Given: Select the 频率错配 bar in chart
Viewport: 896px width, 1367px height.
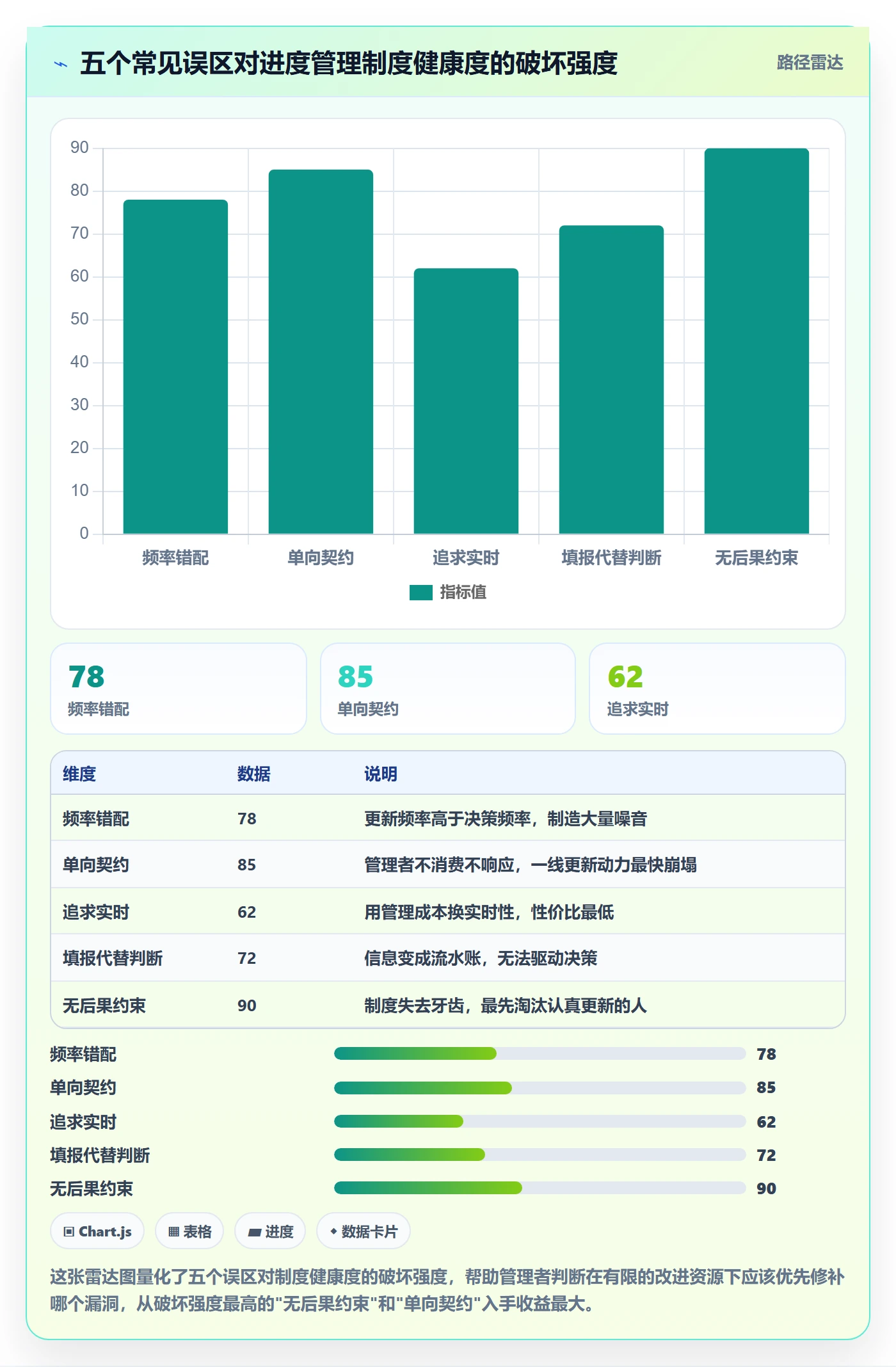Looking at the screenshot, I should pyautogui.click(x=175, y=367).
